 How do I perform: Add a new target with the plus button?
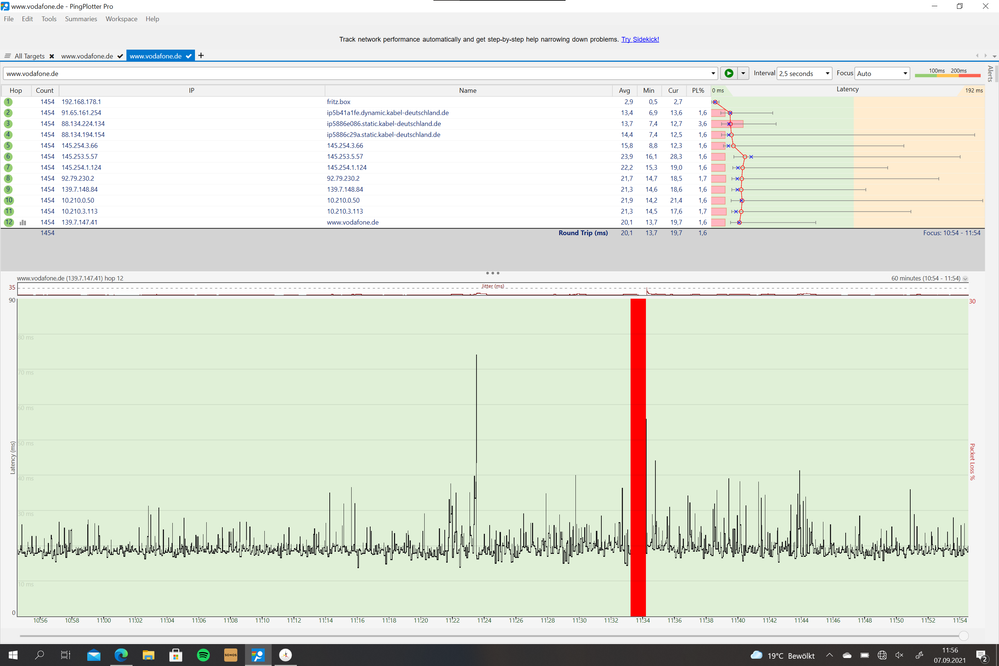[x=201, y=56]
